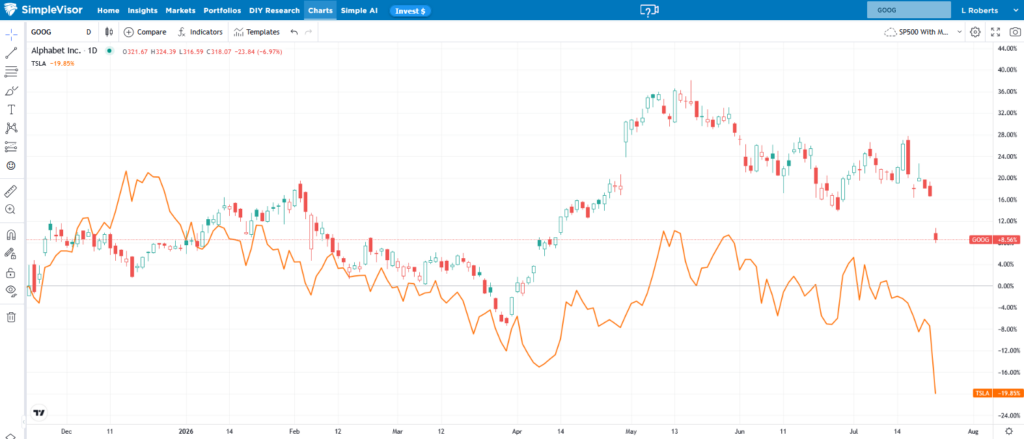Click the orange TSLA price label

[x=997, y=393]
